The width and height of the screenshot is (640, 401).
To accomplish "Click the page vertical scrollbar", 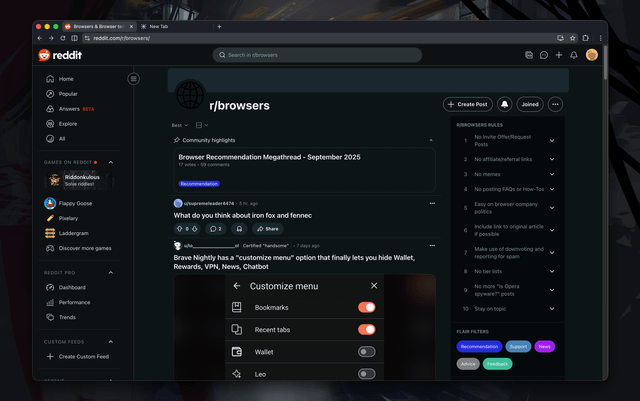I will click(605, 62).
